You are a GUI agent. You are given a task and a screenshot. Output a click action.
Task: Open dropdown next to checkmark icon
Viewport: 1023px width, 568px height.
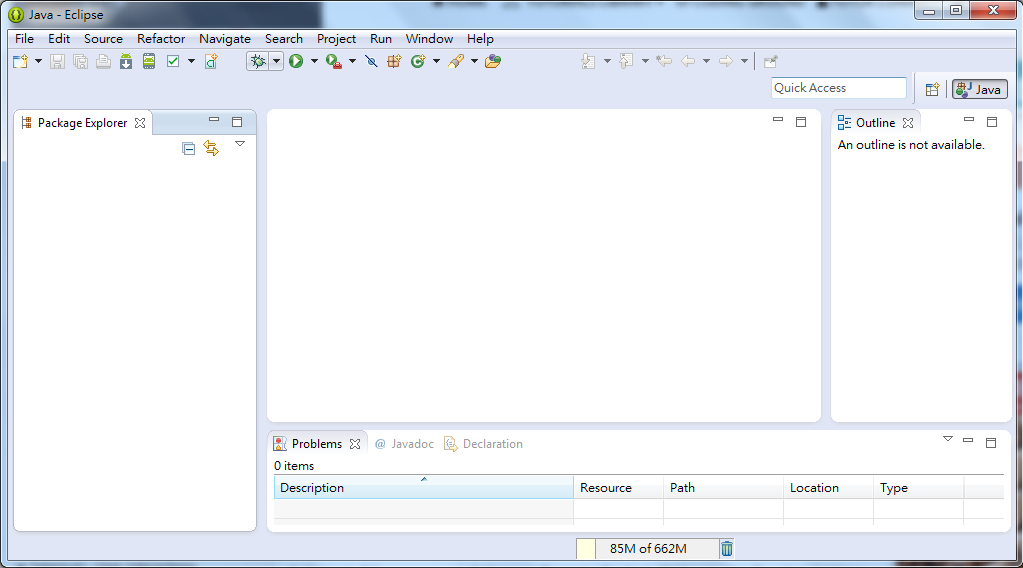(191, 61)
